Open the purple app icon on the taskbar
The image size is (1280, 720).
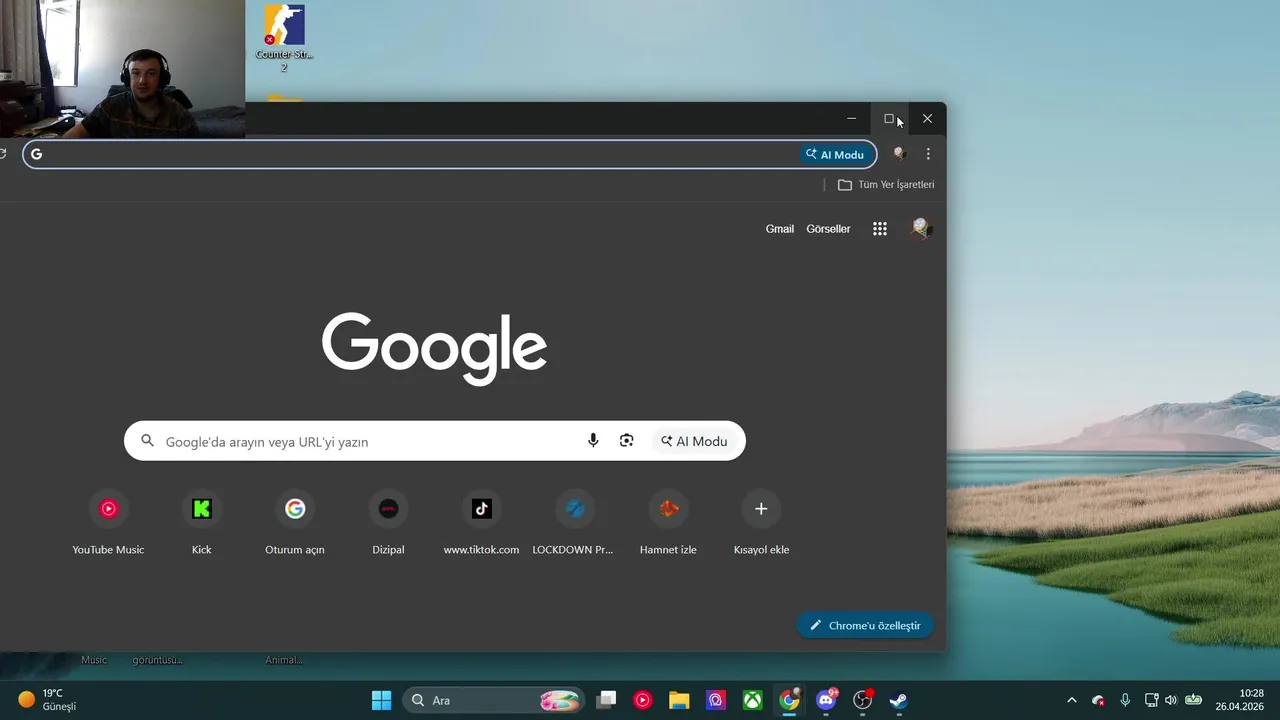point(716,700)
